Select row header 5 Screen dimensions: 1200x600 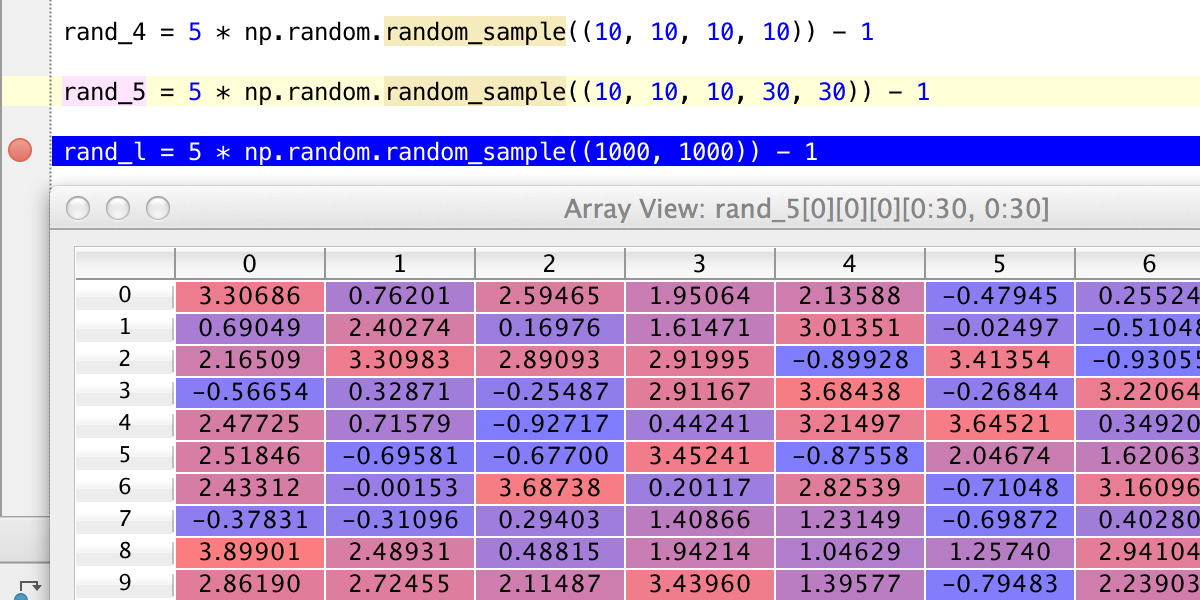pos(125,455)
